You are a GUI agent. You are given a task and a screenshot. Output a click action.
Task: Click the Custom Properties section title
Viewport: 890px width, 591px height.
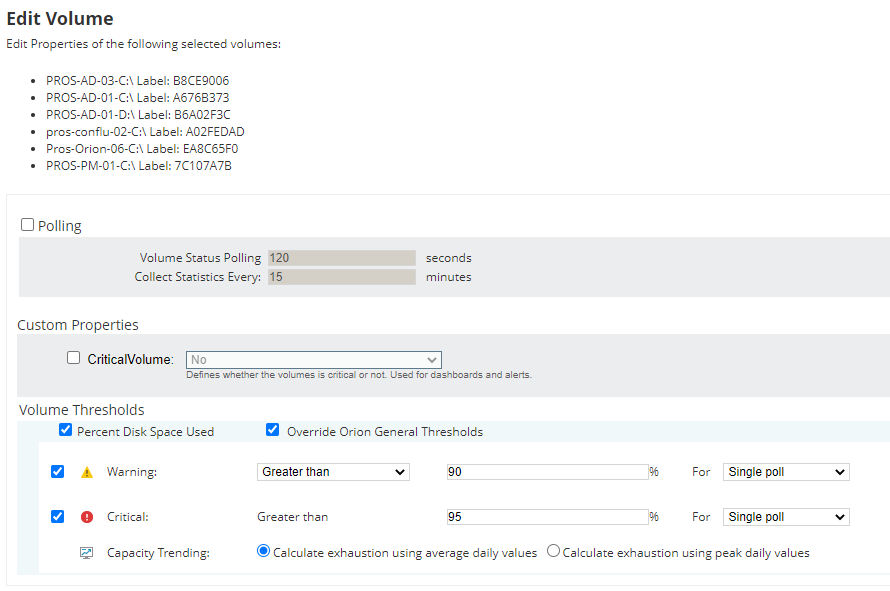click(78, 325)
